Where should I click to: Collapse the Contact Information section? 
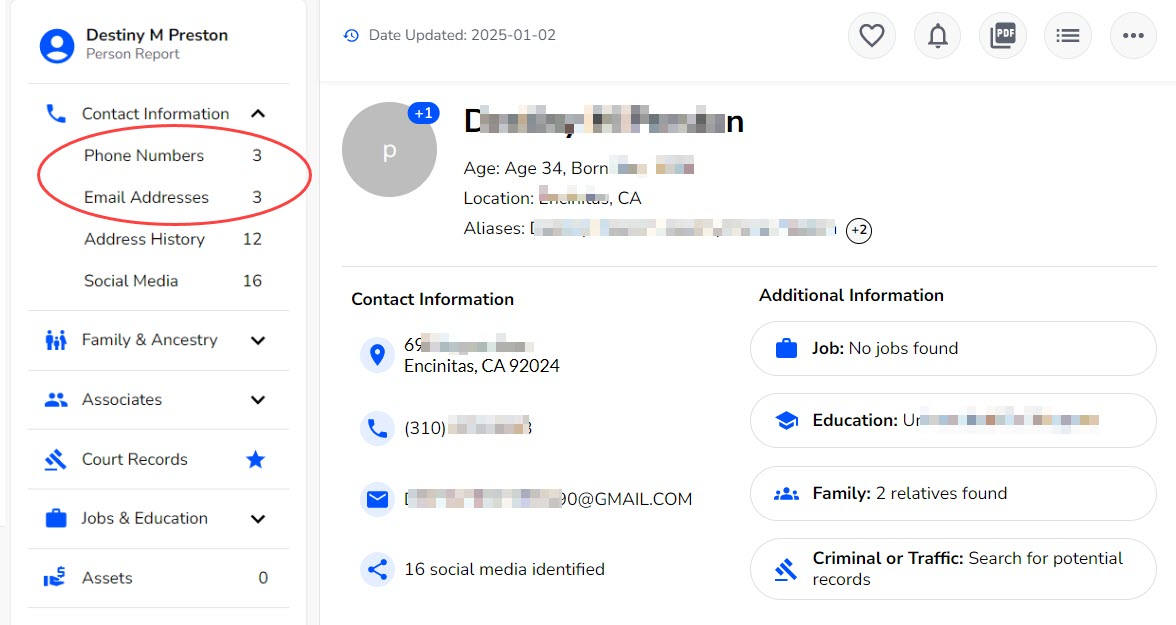click(x=258, y=113)
